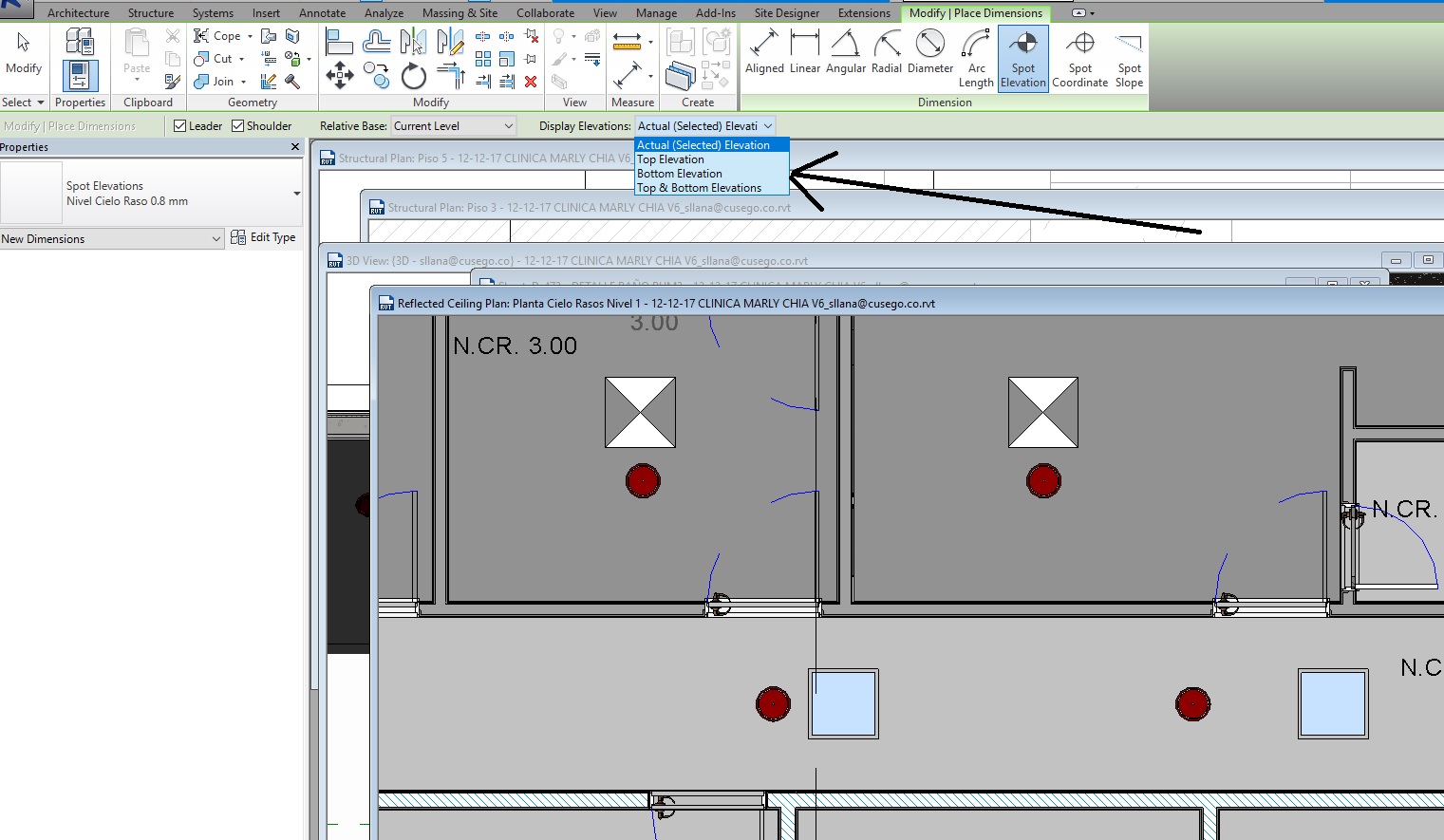Toggle the Properties palette button

[x=80, y=75]
